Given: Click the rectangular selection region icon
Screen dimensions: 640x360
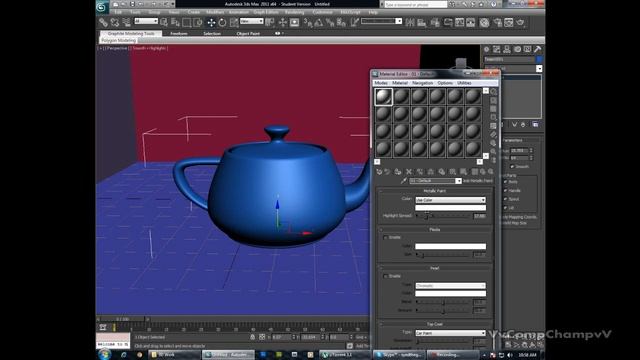Looking at the screenshot, I should [187, 22].
